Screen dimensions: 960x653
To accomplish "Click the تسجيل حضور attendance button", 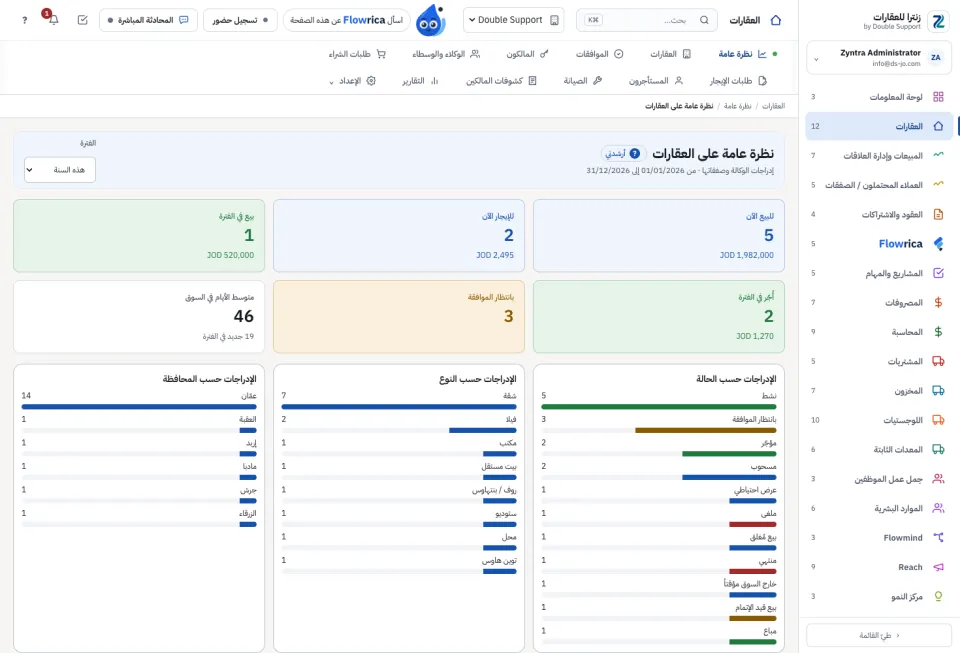I will point(240,20).
